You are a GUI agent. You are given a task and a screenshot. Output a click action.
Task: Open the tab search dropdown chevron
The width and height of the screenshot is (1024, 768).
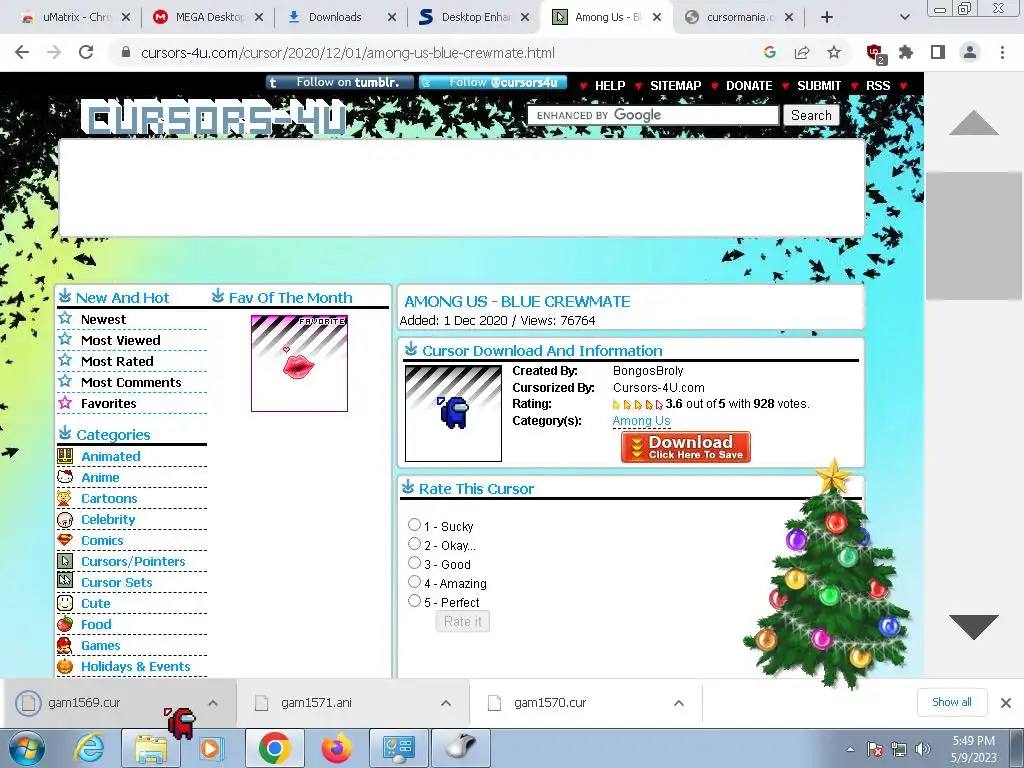(904, 17)
